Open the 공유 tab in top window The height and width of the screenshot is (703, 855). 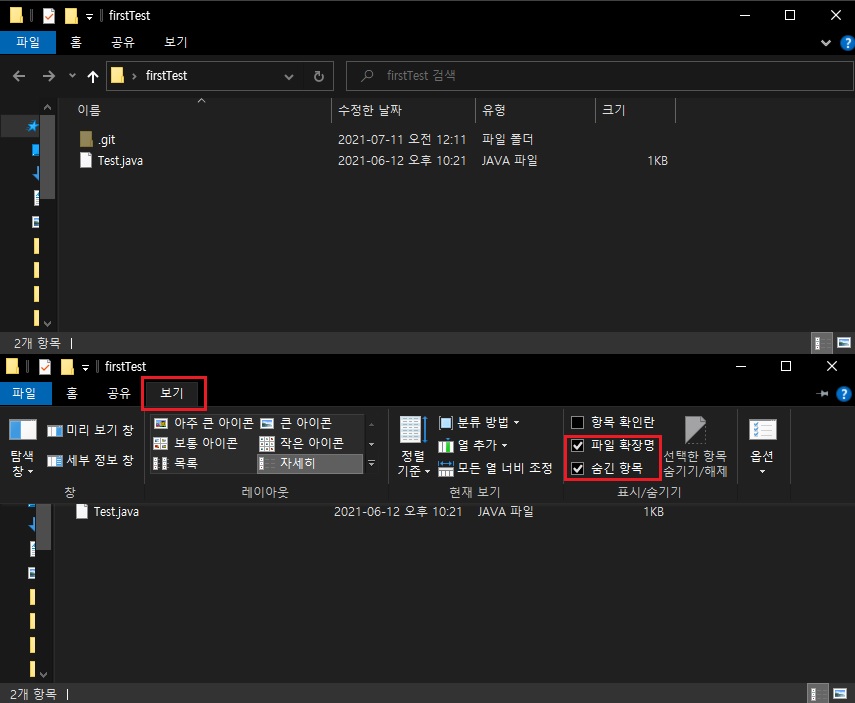pos(123,42)
